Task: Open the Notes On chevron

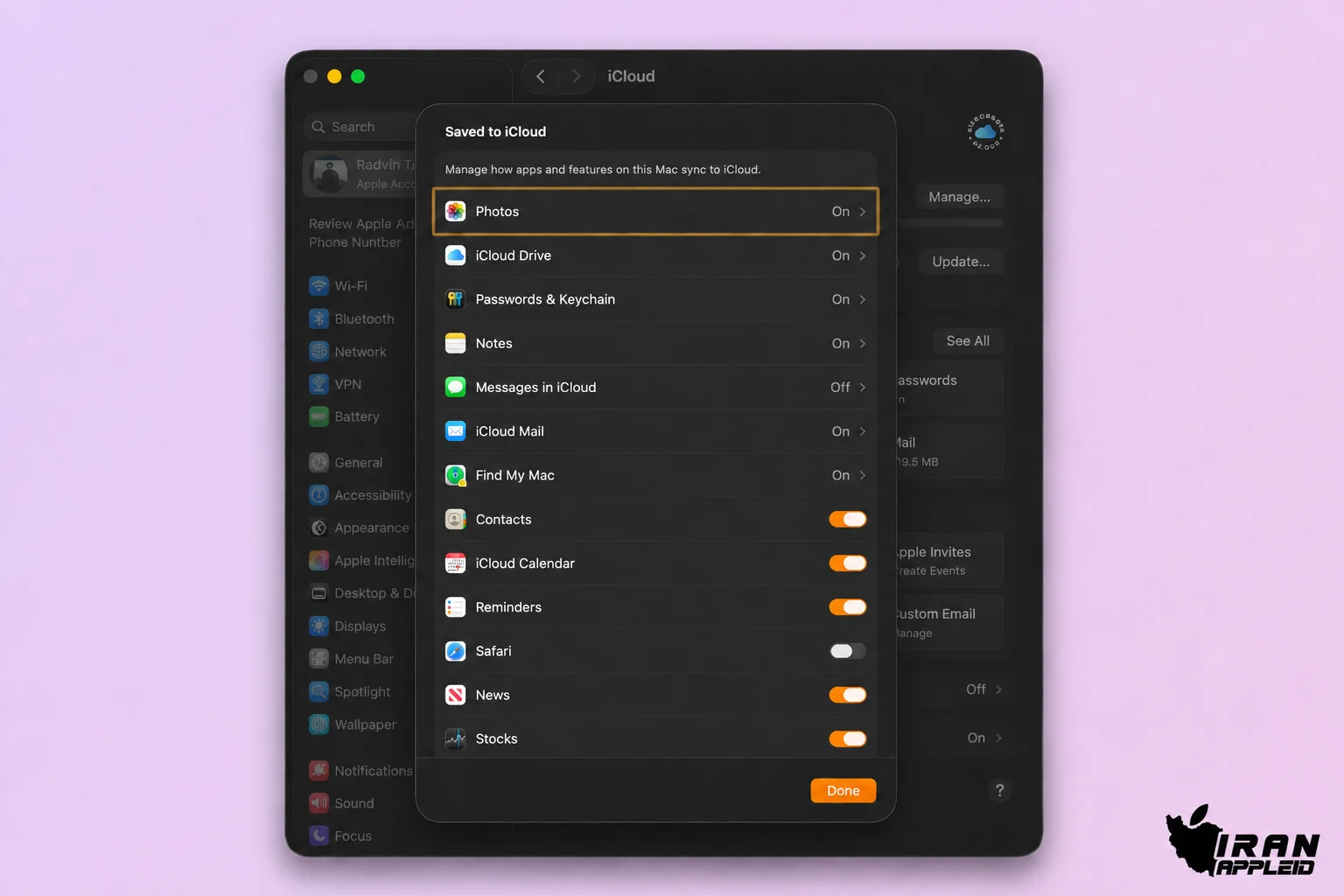Action: coord(863,343)
